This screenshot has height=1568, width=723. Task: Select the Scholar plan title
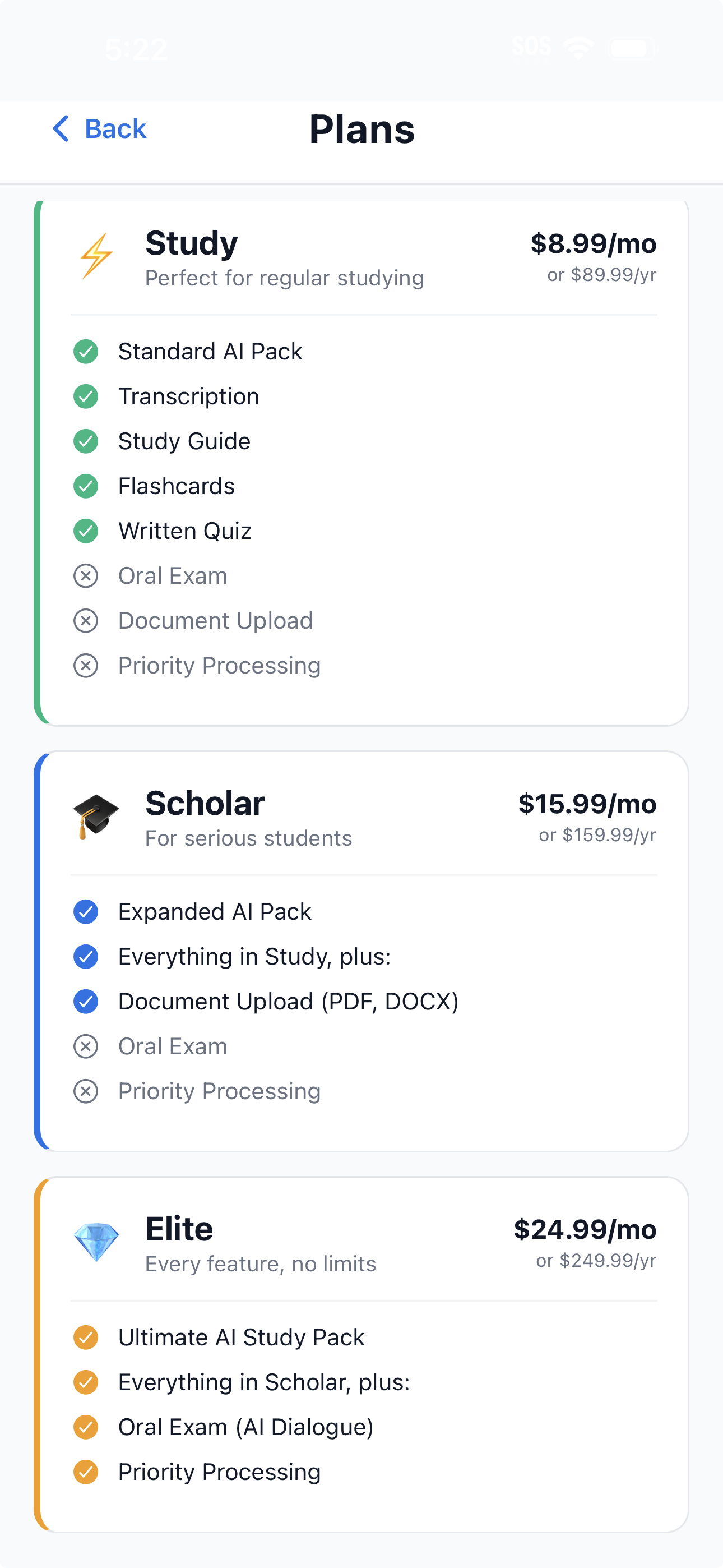point(205,804)
